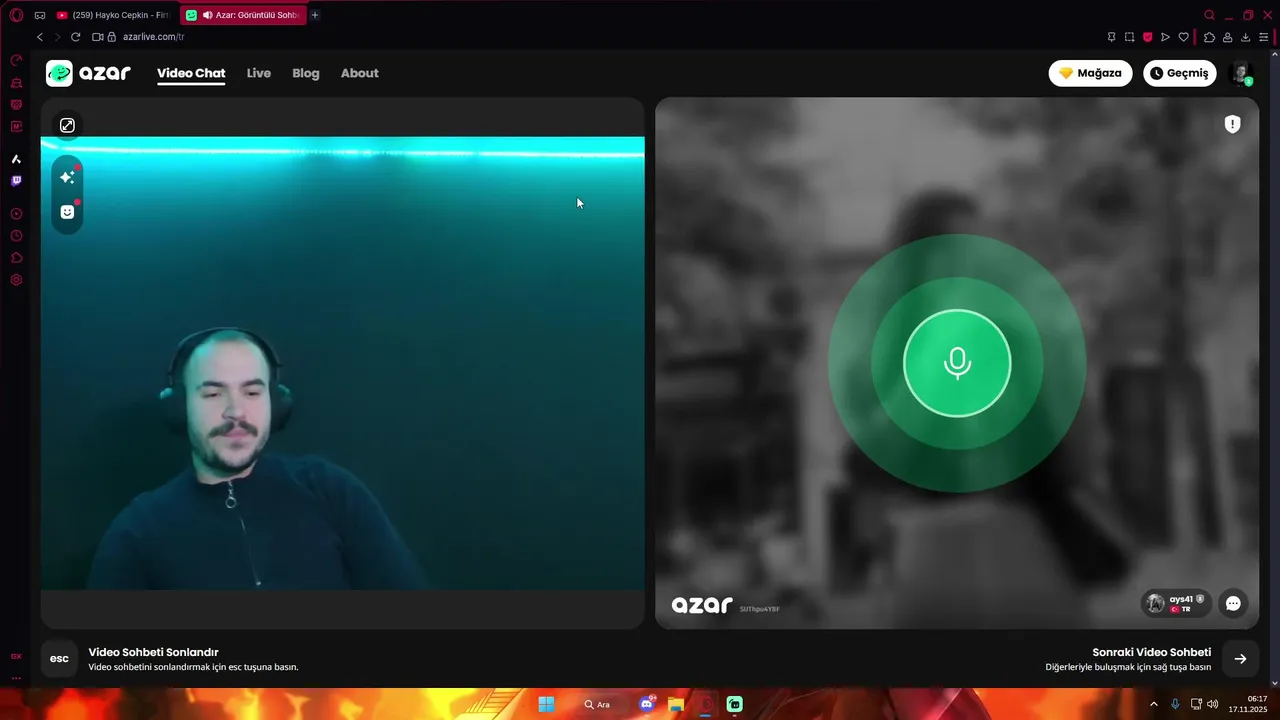Reload the current page
The image size is (1280, 720).
click(x=75, y=37)
